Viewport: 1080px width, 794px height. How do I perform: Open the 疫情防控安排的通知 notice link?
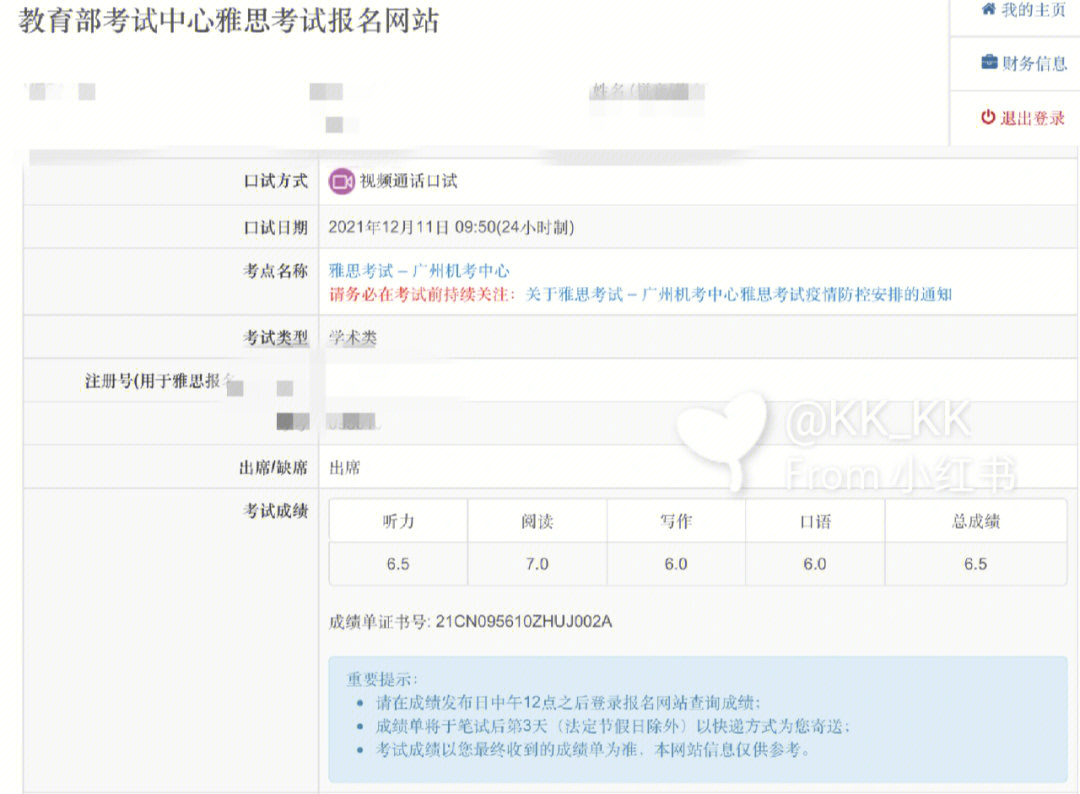pyautogui.click(x=738, y=295)
